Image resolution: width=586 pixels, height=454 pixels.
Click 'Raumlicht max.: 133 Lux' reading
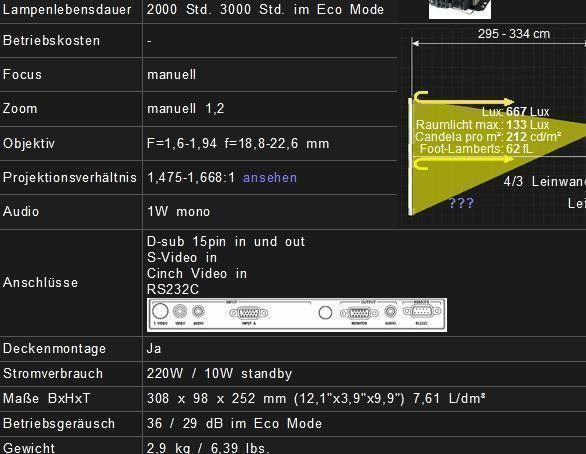click(482, 125)
